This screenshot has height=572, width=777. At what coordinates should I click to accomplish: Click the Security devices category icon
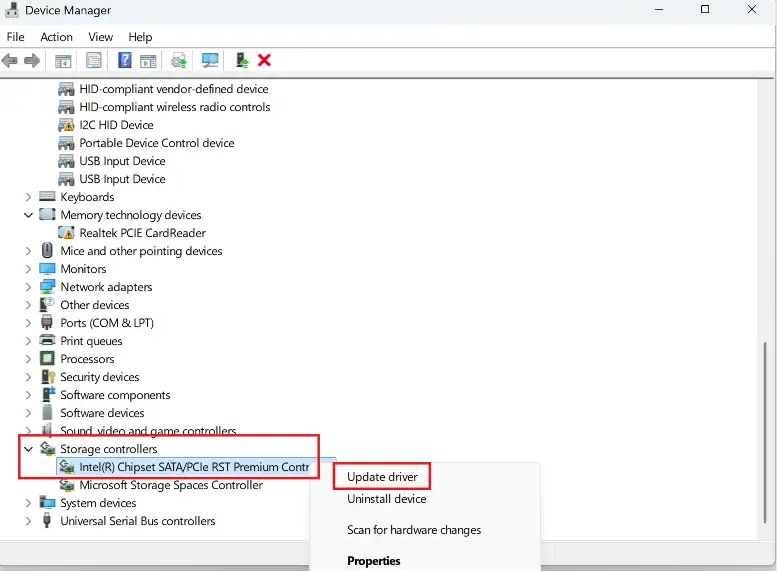click(48, 377)
